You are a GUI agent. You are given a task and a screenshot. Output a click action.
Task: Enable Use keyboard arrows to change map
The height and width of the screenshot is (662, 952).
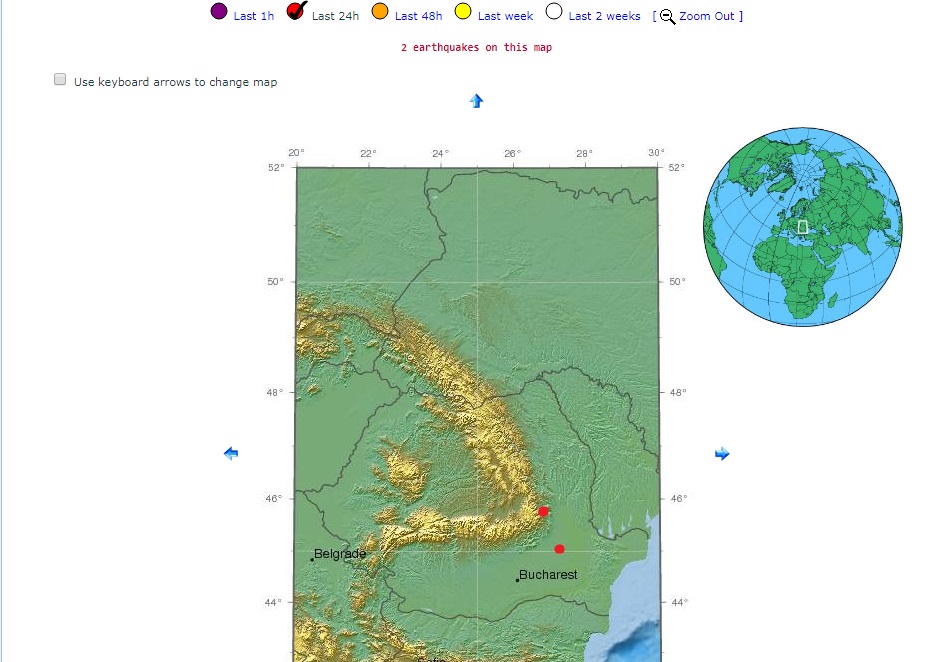click(60, 80)
